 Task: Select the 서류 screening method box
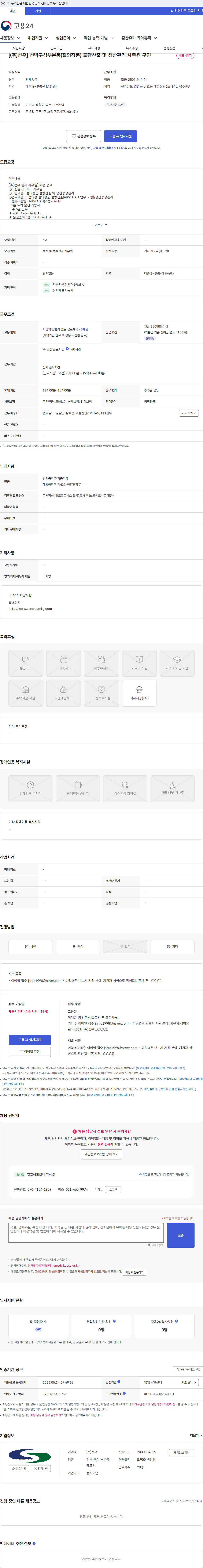pyautogui.click(x=30, y=946)
